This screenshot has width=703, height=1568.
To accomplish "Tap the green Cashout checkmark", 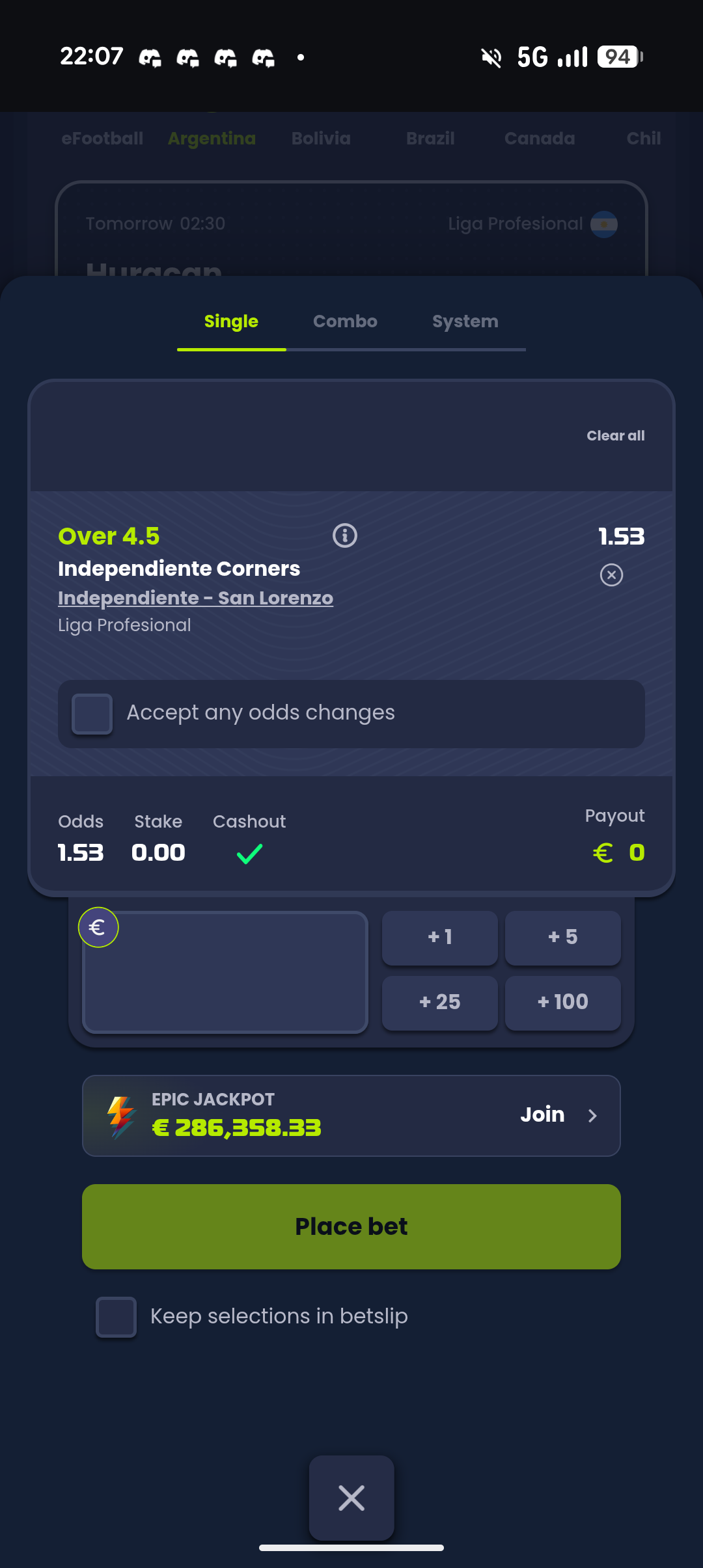I will pyautogui.click(x=249, y=853).
